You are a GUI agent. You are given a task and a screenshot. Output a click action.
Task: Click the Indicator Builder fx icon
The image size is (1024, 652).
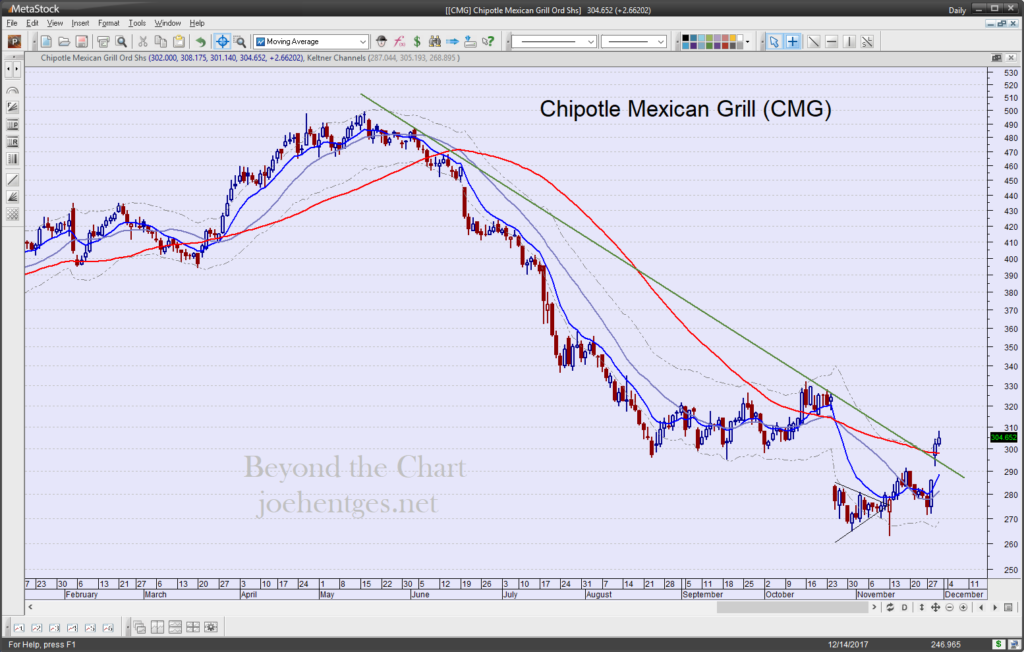tap(399, 42)
